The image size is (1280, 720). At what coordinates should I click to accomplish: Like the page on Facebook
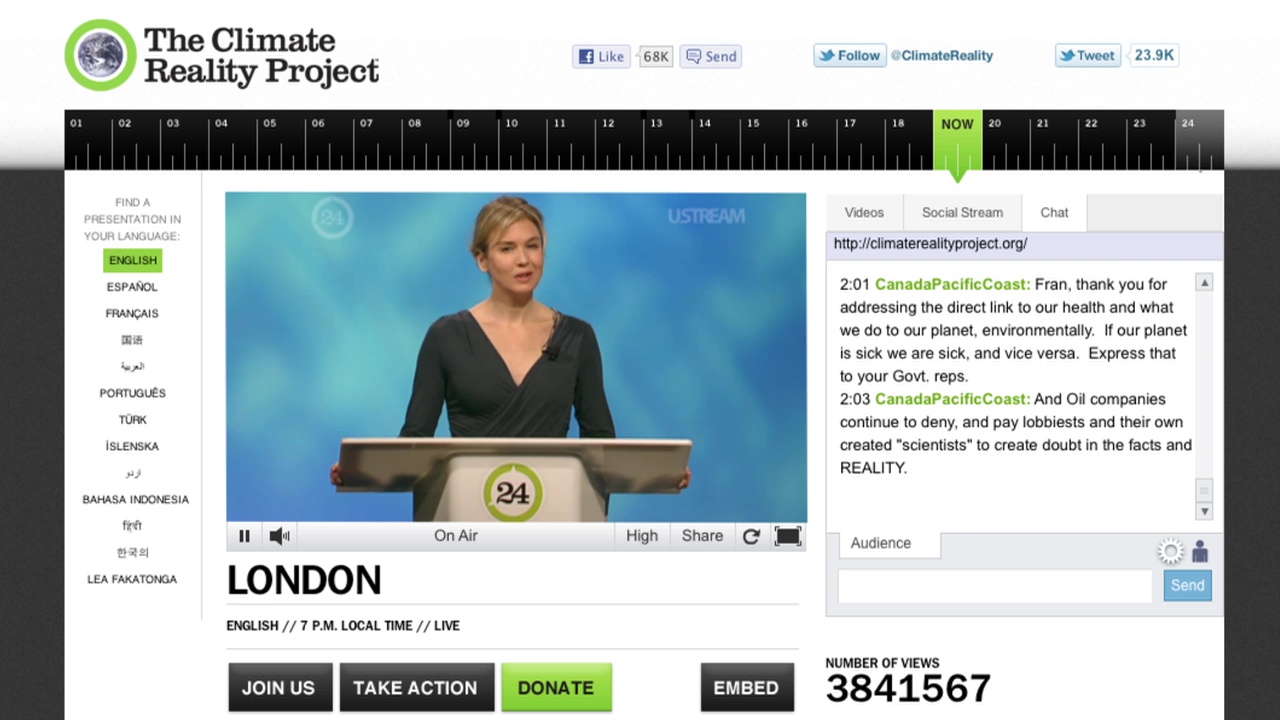pos(600,56)
